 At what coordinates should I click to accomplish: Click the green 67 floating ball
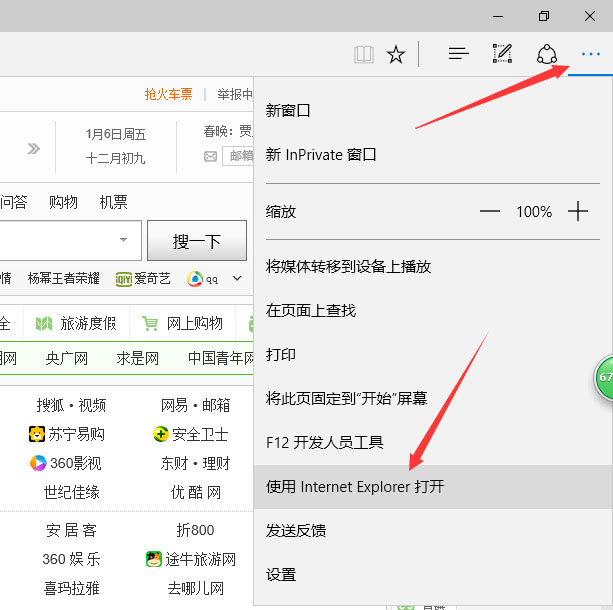[603, 377]
